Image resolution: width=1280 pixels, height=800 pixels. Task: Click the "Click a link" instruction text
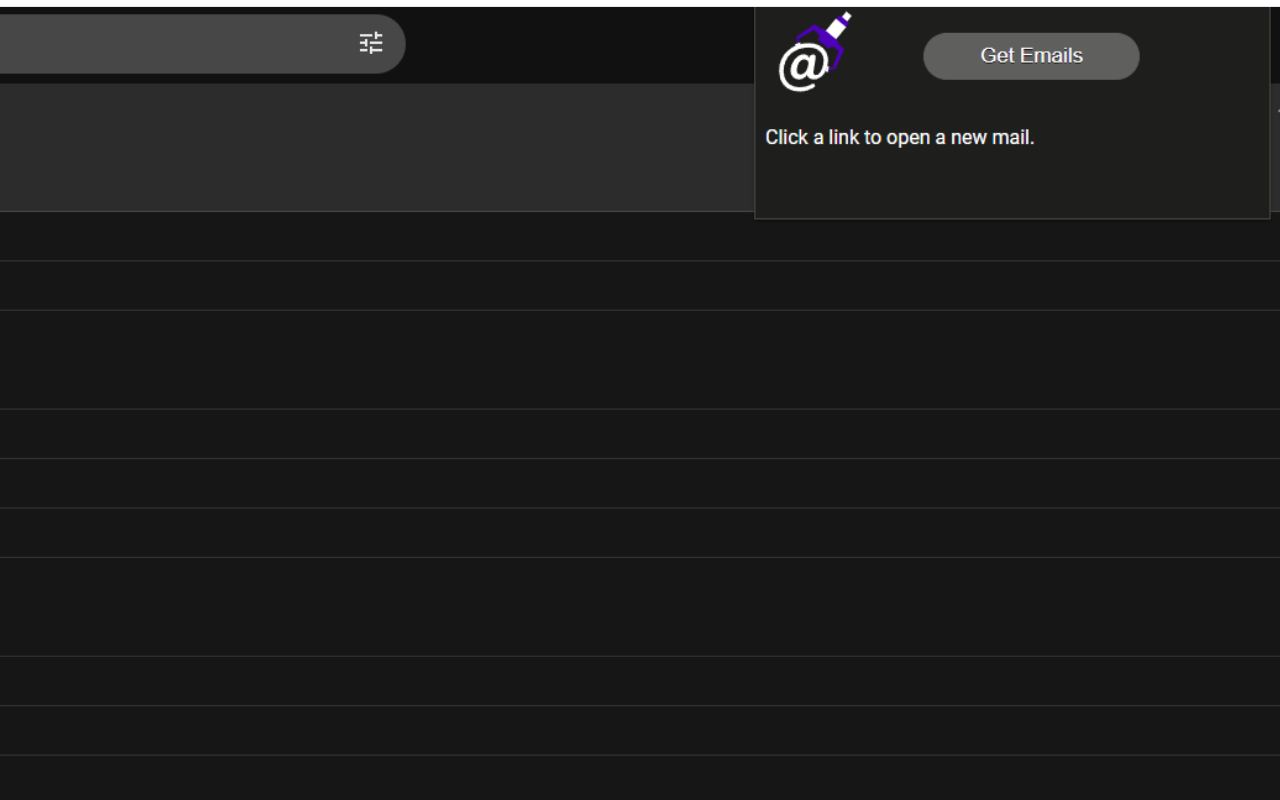click(899, 138)
